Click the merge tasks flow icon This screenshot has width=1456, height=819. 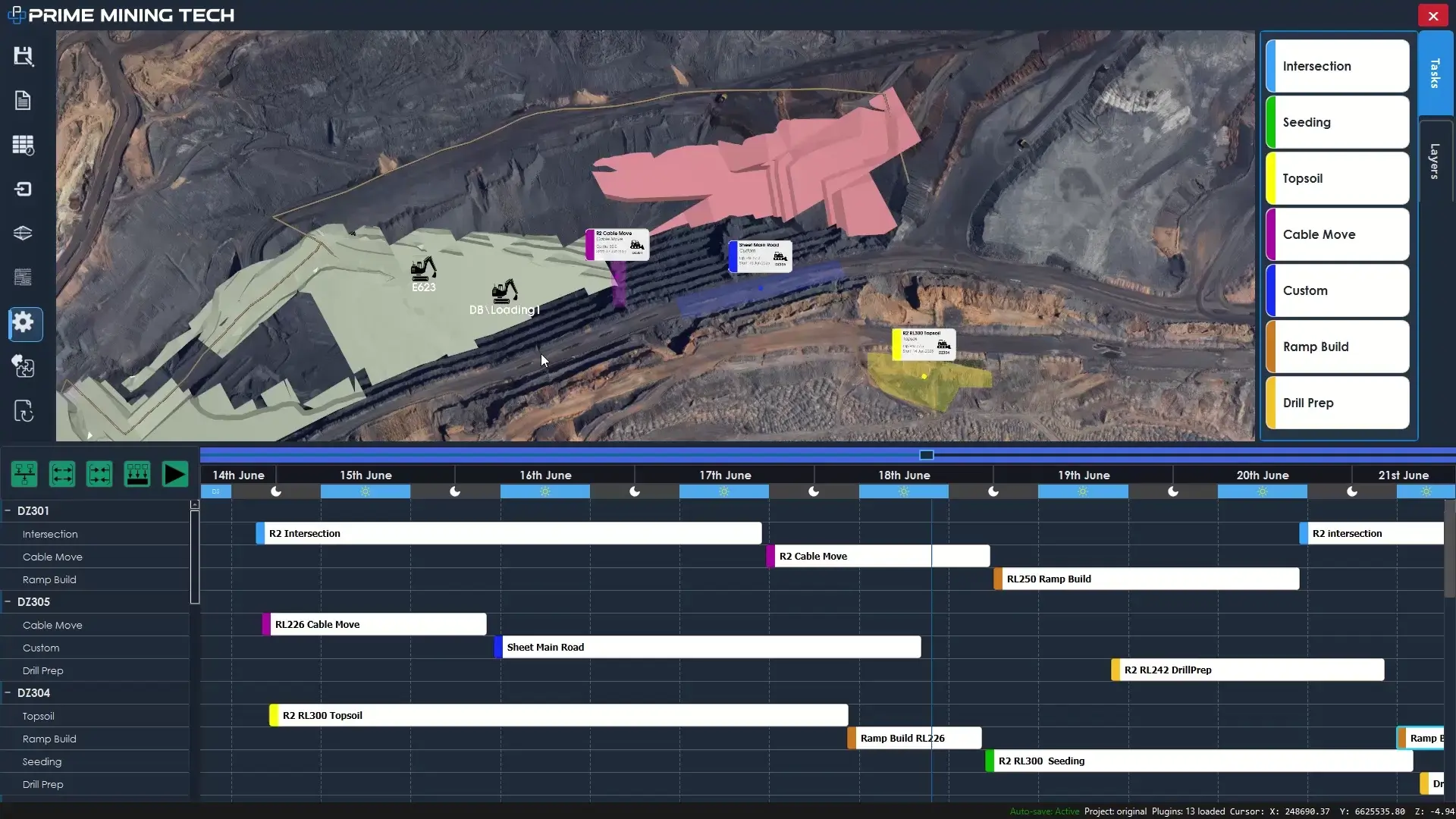(x=24, y=475)
